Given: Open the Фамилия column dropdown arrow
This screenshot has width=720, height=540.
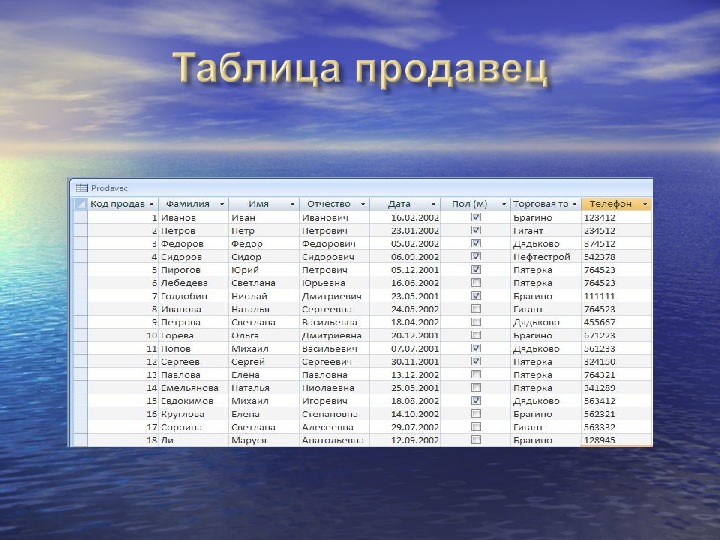Looking at the screenshot, I should tap(222, 204).
